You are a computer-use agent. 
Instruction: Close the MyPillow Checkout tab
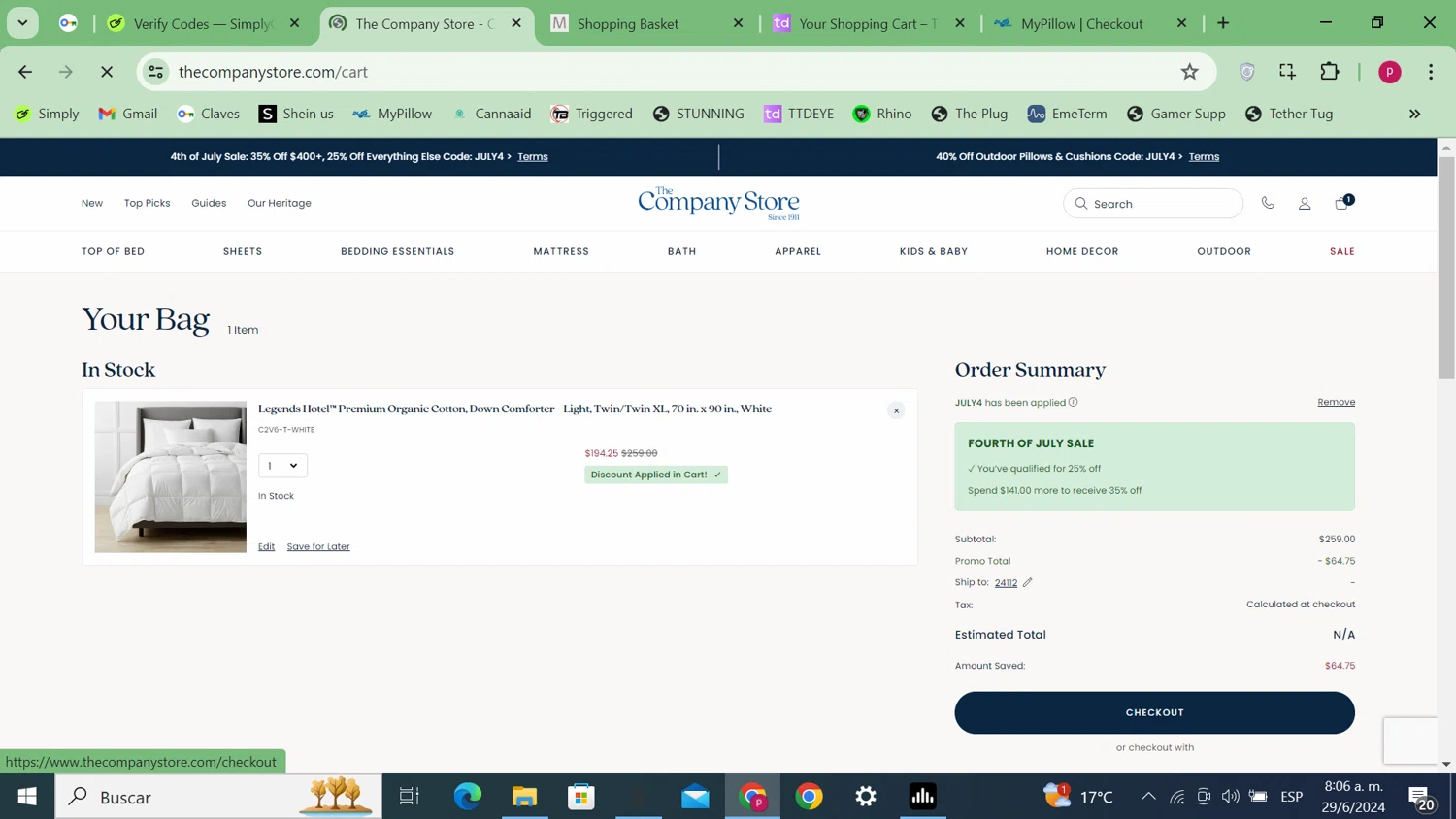click(x=1181, y=23)
